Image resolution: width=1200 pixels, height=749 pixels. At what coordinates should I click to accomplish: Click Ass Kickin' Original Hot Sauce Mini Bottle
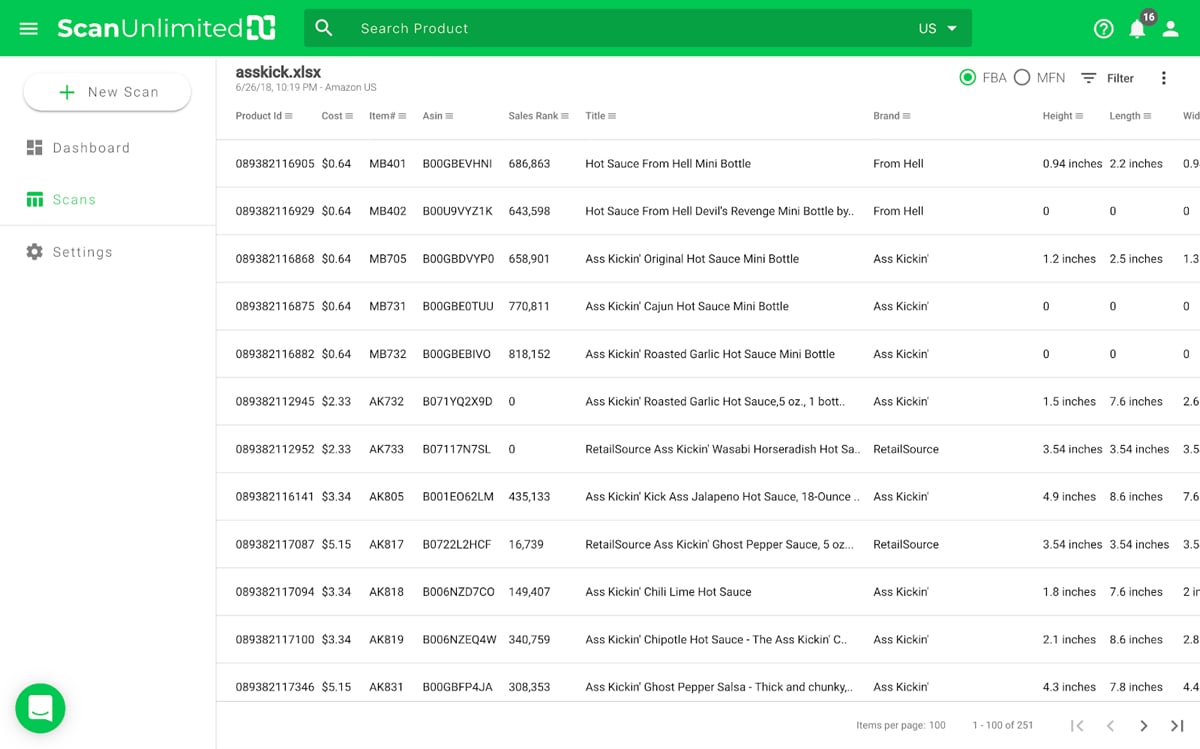click(692, 259)
